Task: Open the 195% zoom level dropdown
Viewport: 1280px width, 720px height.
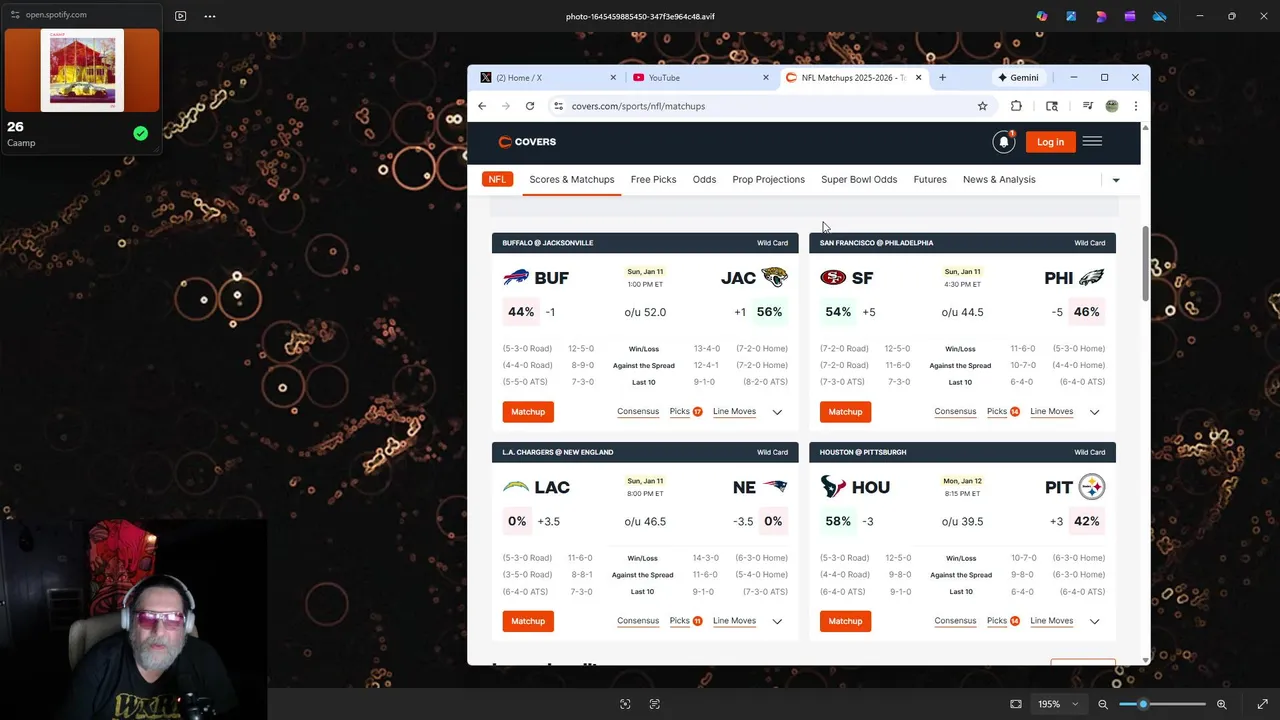Action: (1058, 704)
